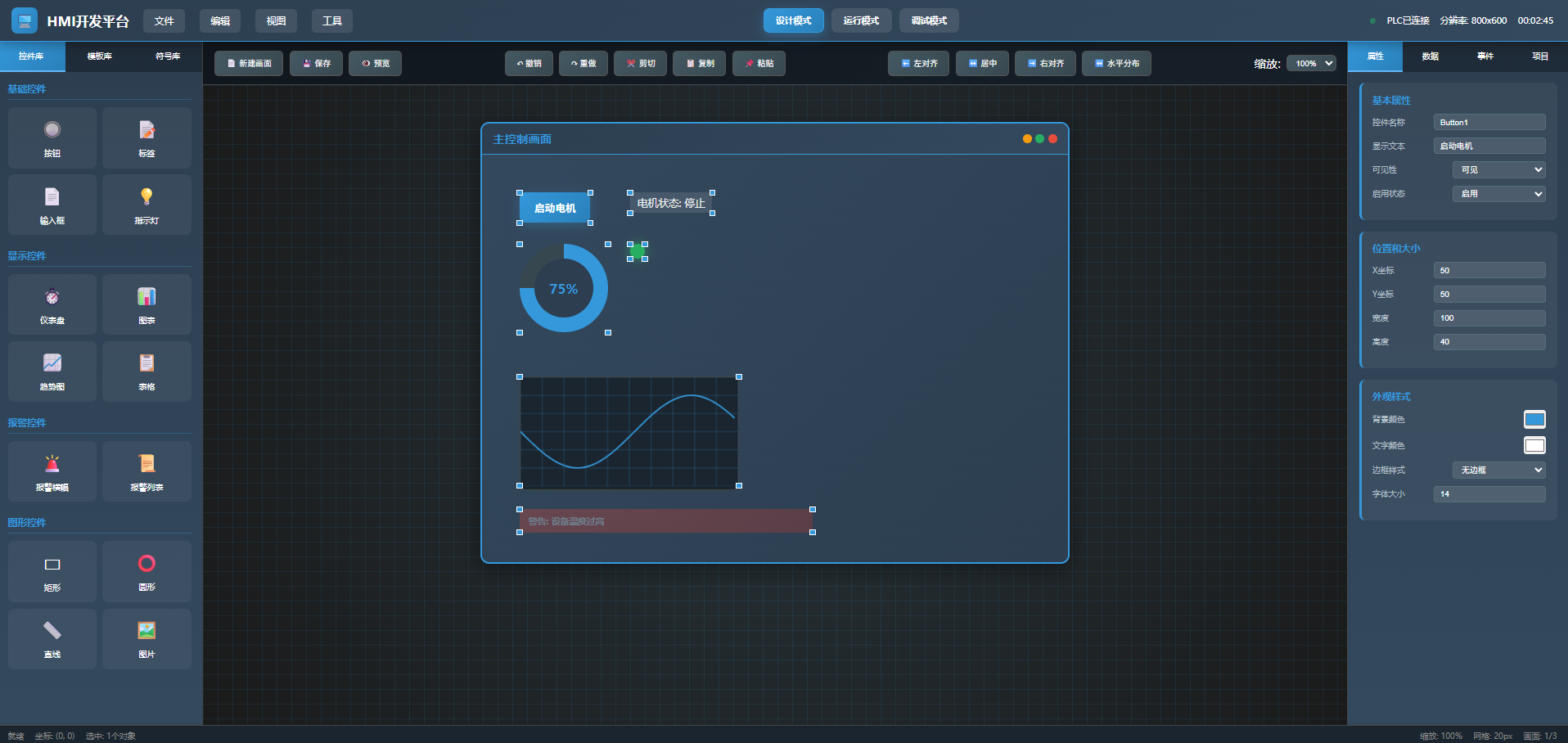Click the 保存 save button
The height and width of the screenshot is (743, 1568).
[x=316, y=63]
